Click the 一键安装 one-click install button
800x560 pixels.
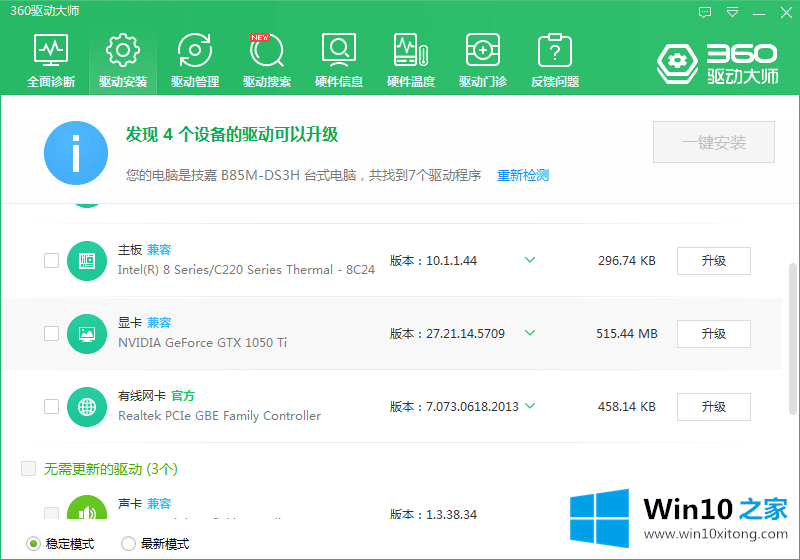click(714, 142)
